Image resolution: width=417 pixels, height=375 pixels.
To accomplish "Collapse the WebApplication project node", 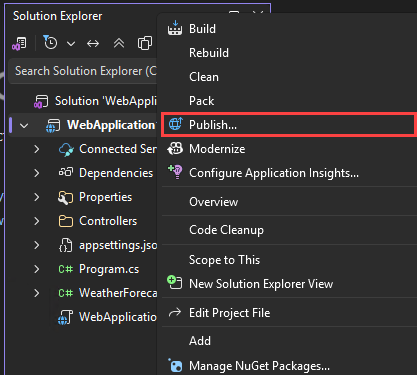I will (x=24, y=126).
